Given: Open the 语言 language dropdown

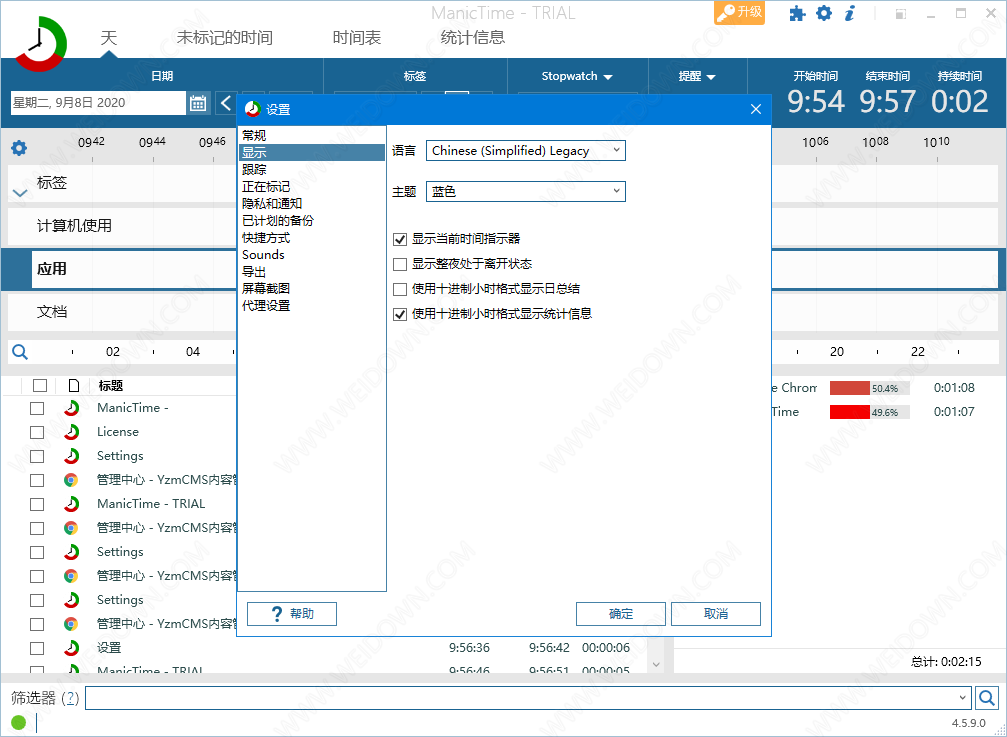Looking at the screenshot, I should (525, 151).
